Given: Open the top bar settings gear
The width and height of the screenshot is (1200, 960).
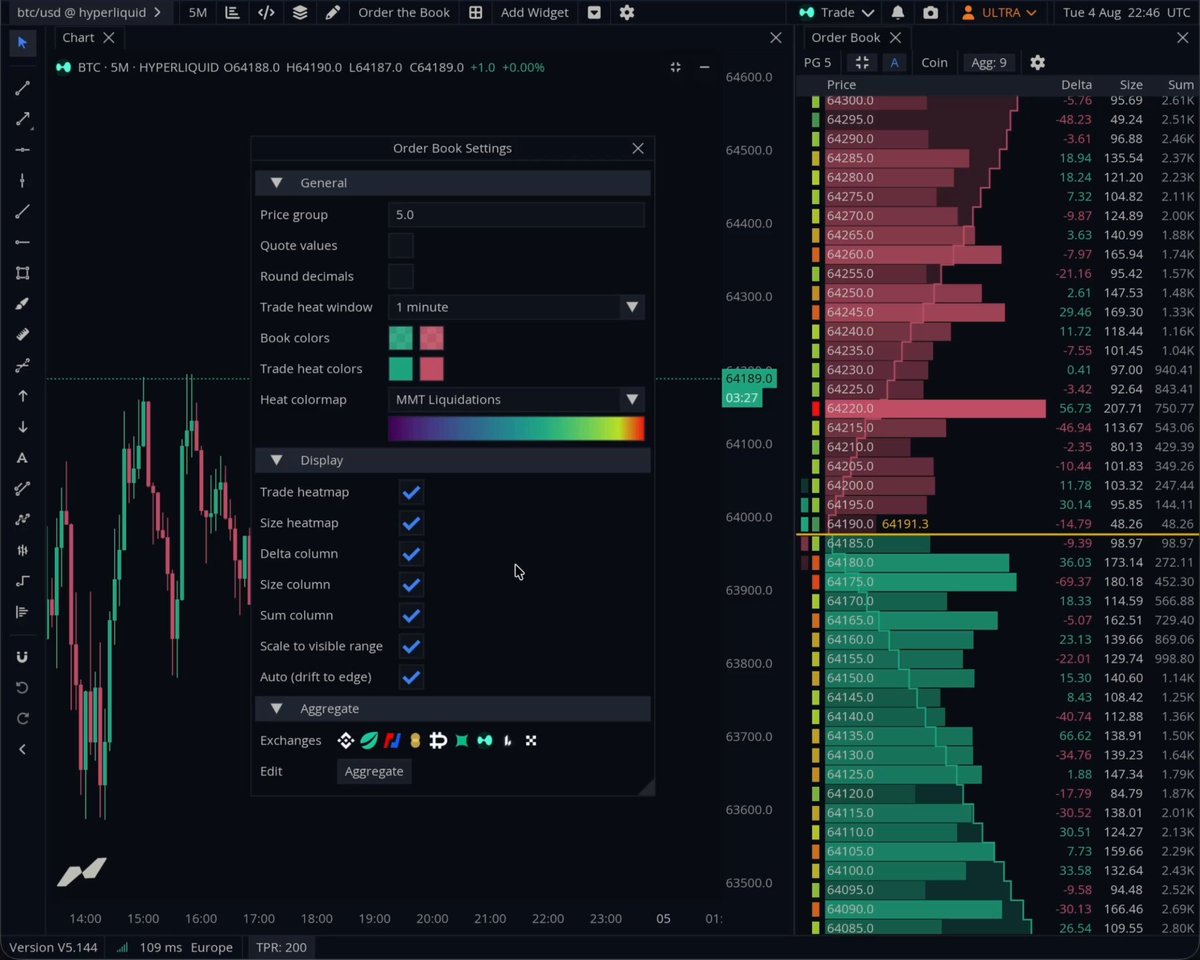Looking at the screenshot, I should pos(627,13).
